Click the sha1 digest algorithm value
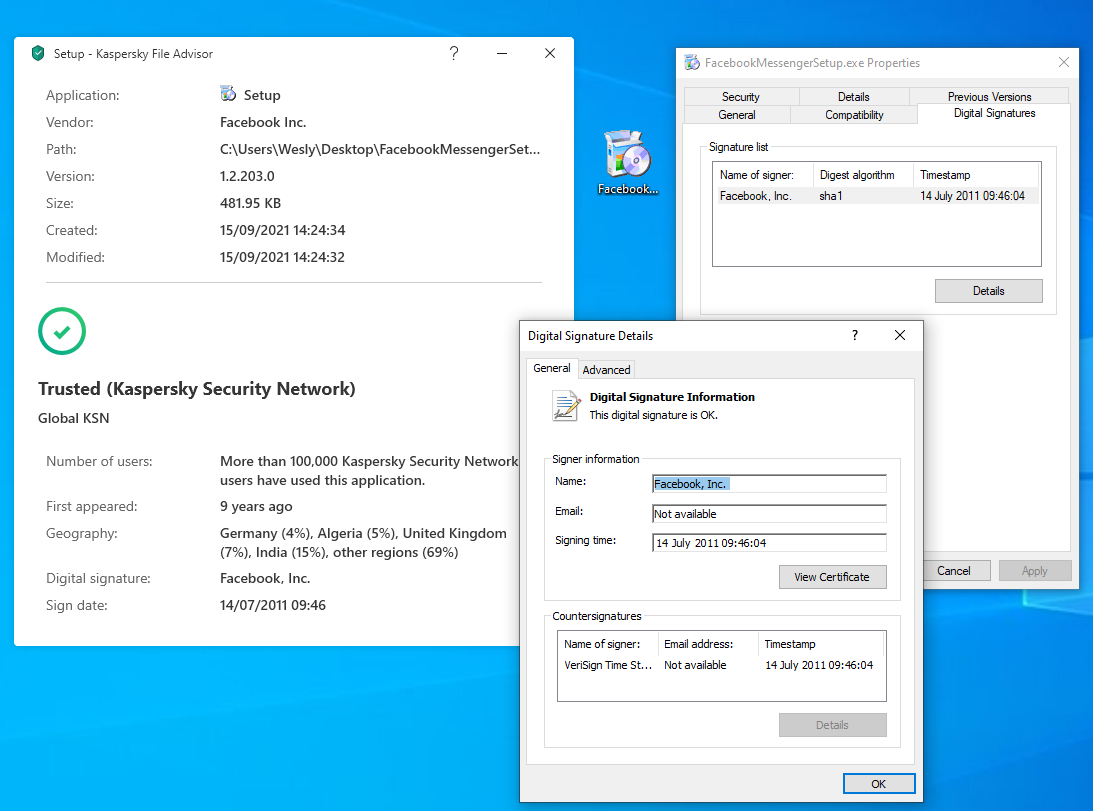 click(830, 196)
